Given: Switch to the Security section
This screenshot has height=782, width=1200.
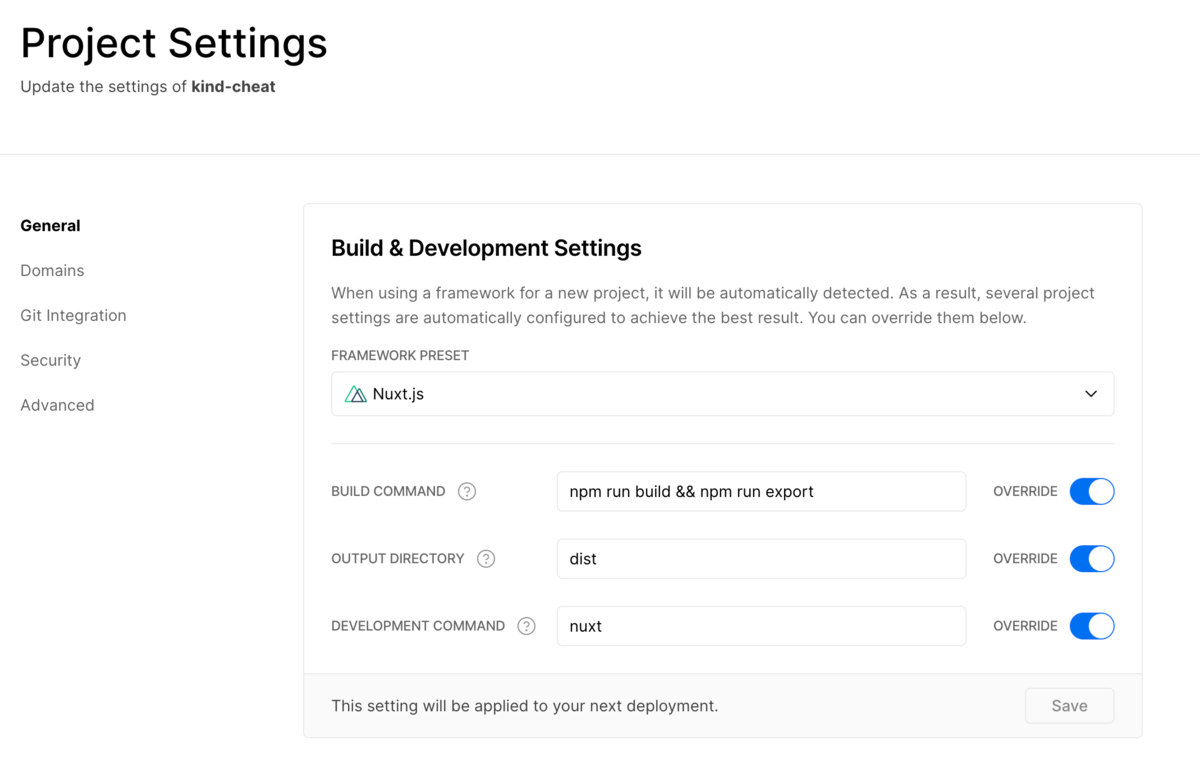Looking at the screenshot, I should pyautogui.click(x=50, y=361).
